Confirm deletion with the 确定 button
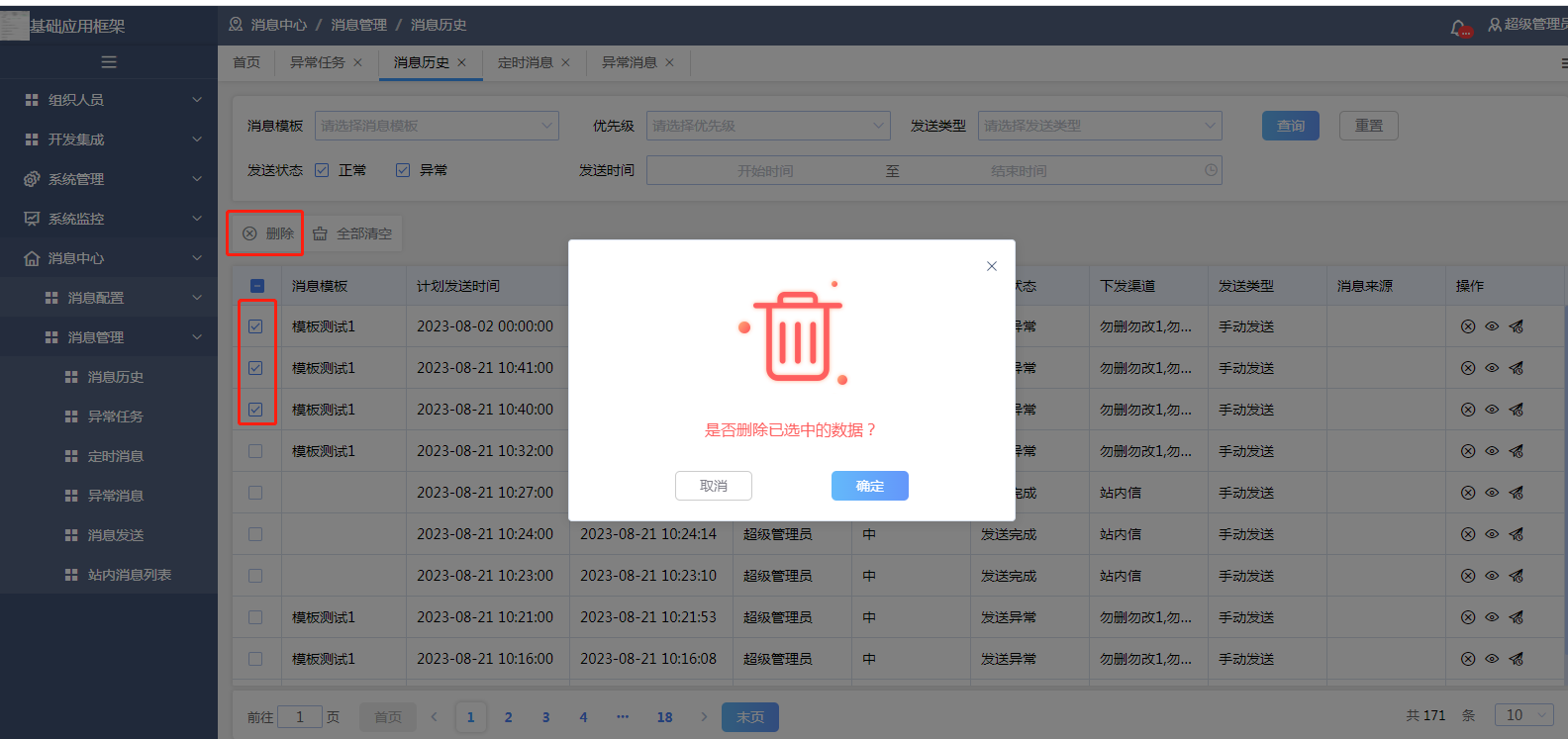The width and height of the screenshot is (1568, 739). click(x=870, y=486)
